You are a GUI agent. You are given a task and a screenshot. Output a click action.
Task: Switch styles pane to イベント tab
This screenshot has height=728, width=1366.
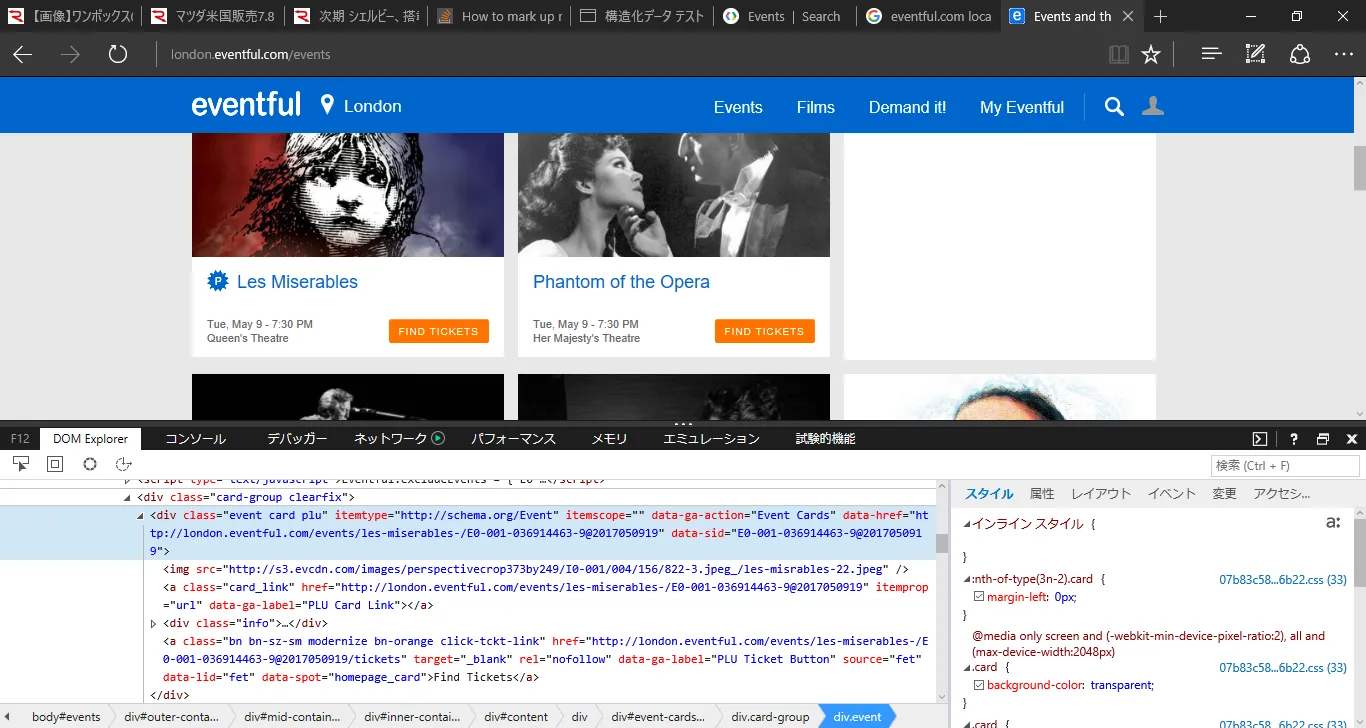(1171, 494)
